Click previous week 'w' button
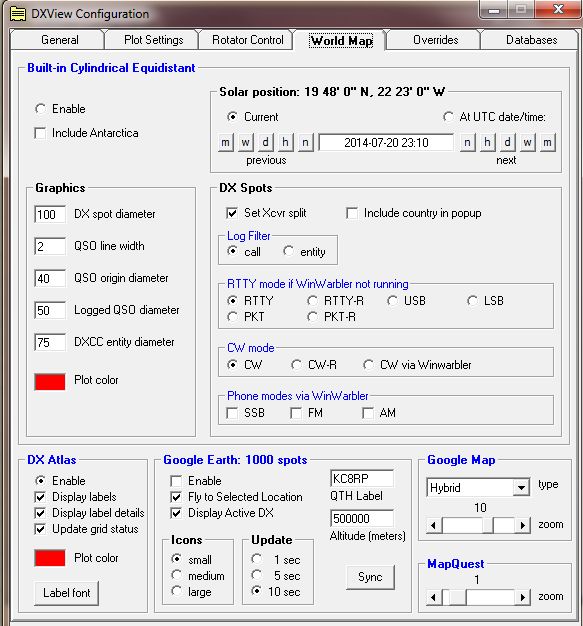The image size is (583, 626). tap(246, 143)
